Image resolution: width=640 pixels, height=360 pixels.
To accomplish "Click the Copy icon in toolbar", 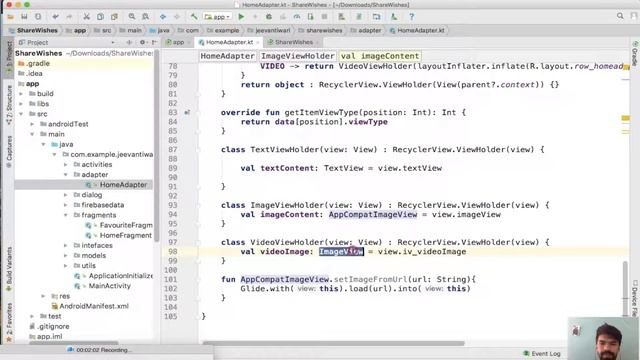I will [100, 17].
